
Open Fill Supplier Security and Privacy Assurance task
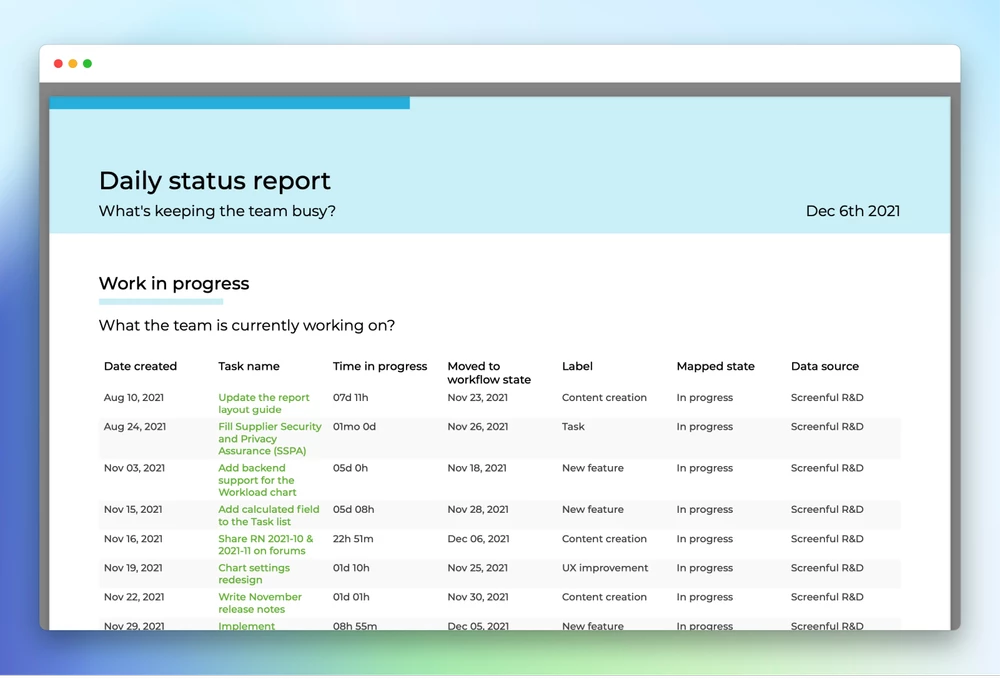point(270,439)
